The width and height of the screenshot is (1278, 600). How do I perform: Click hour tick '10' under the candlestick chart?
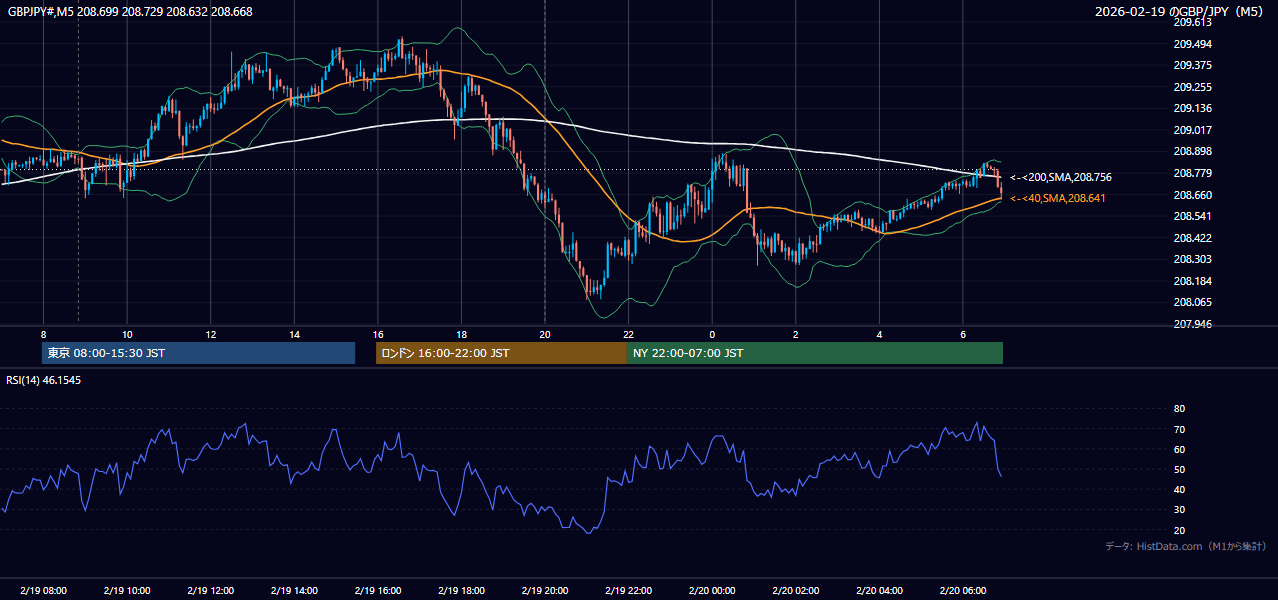click(x=127, y=334)
